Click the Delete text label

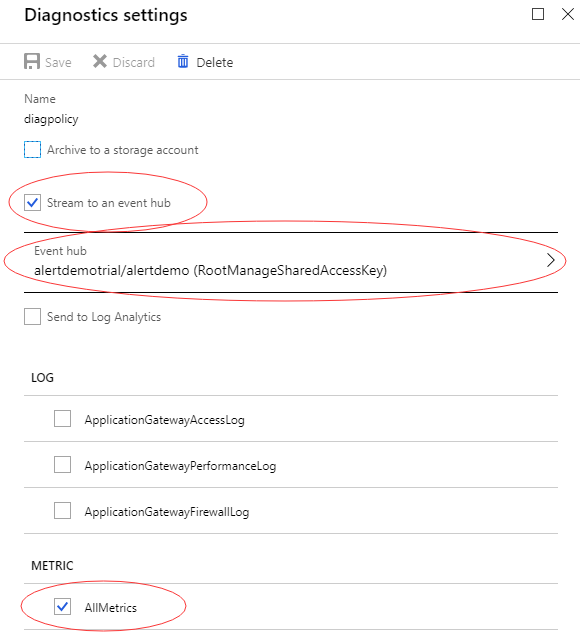pos(215,63)
